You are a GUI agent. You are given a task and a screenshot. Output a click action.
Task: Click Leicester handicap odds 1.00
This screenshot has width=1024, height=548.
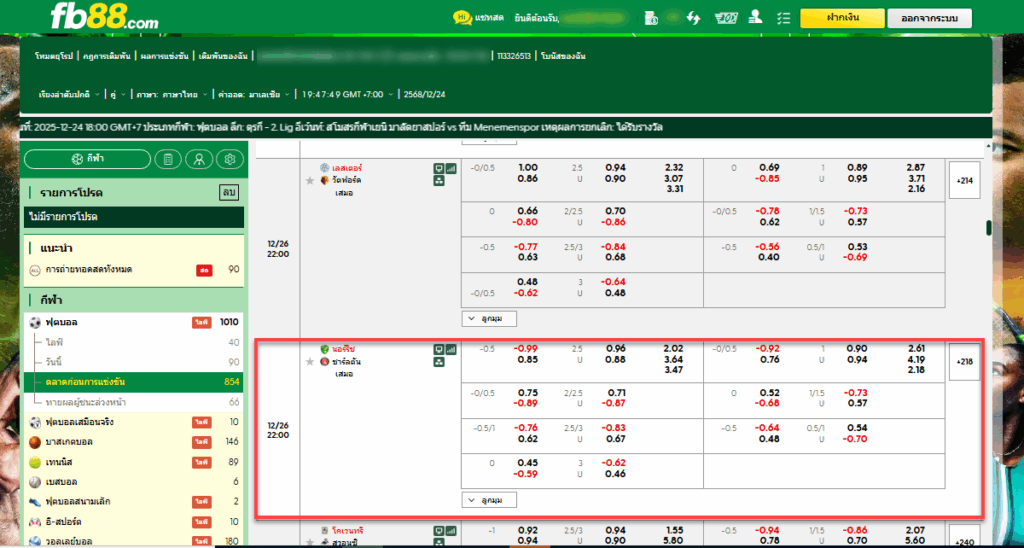click(528, 167)
